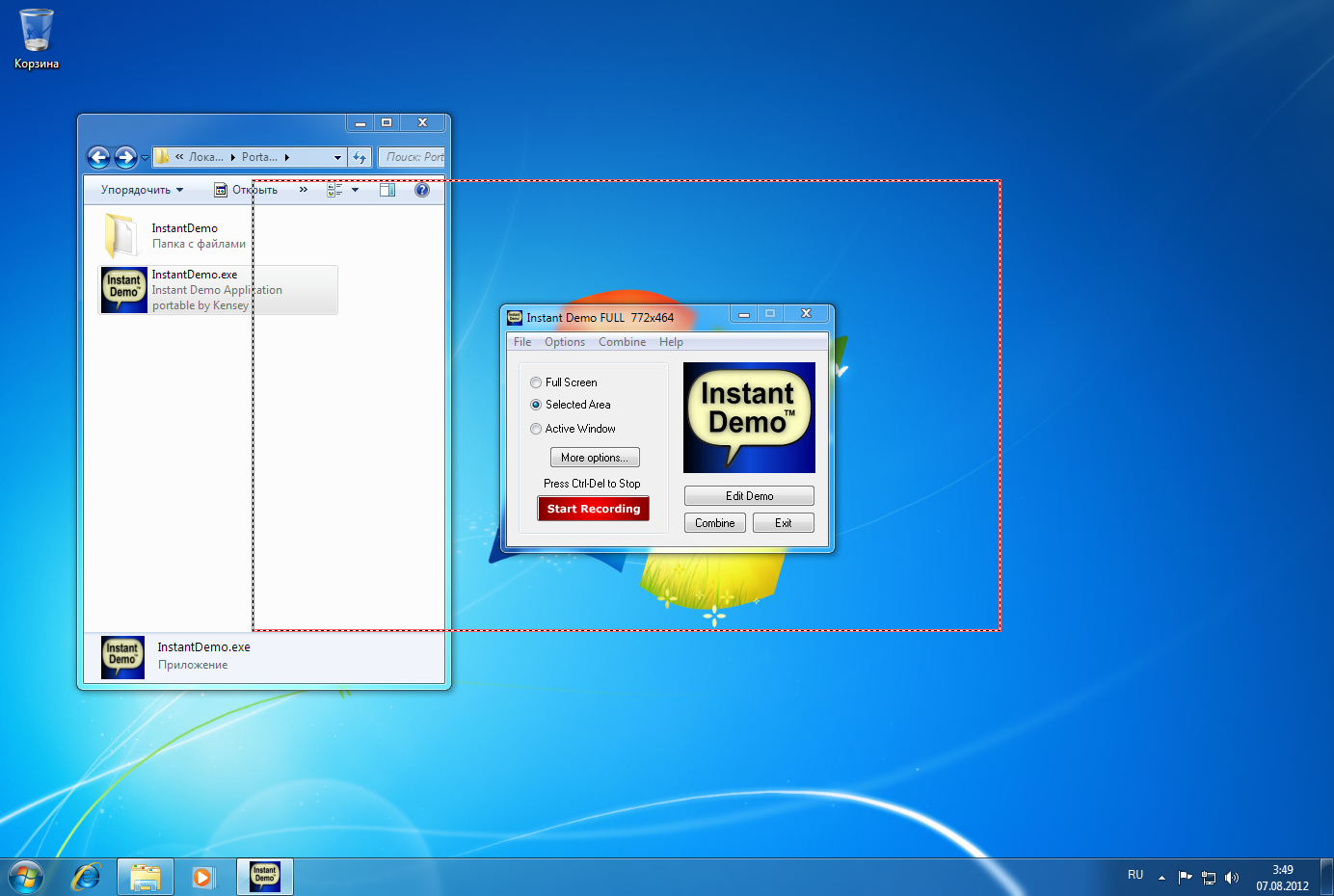Image resolution: width=1334 pixels, height=896 pixels.
Task: Click the InstantDemo.exe file name in list
Action: tap(195, 275)
